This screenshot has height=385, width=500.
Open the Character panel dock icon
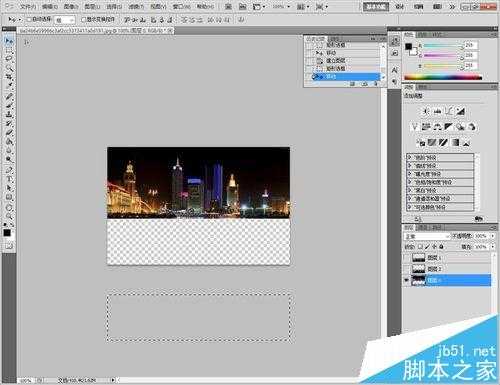click(395, 70)
